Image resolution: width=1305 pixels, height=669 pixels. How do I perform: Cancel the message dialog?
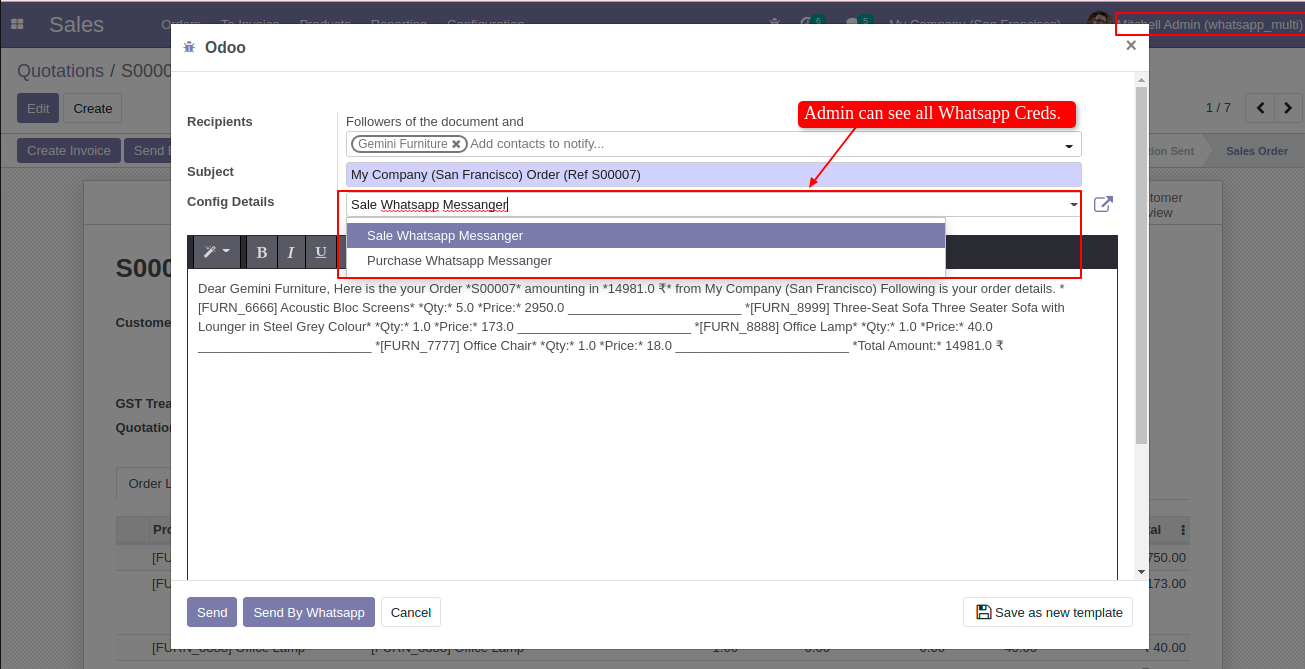411,612
